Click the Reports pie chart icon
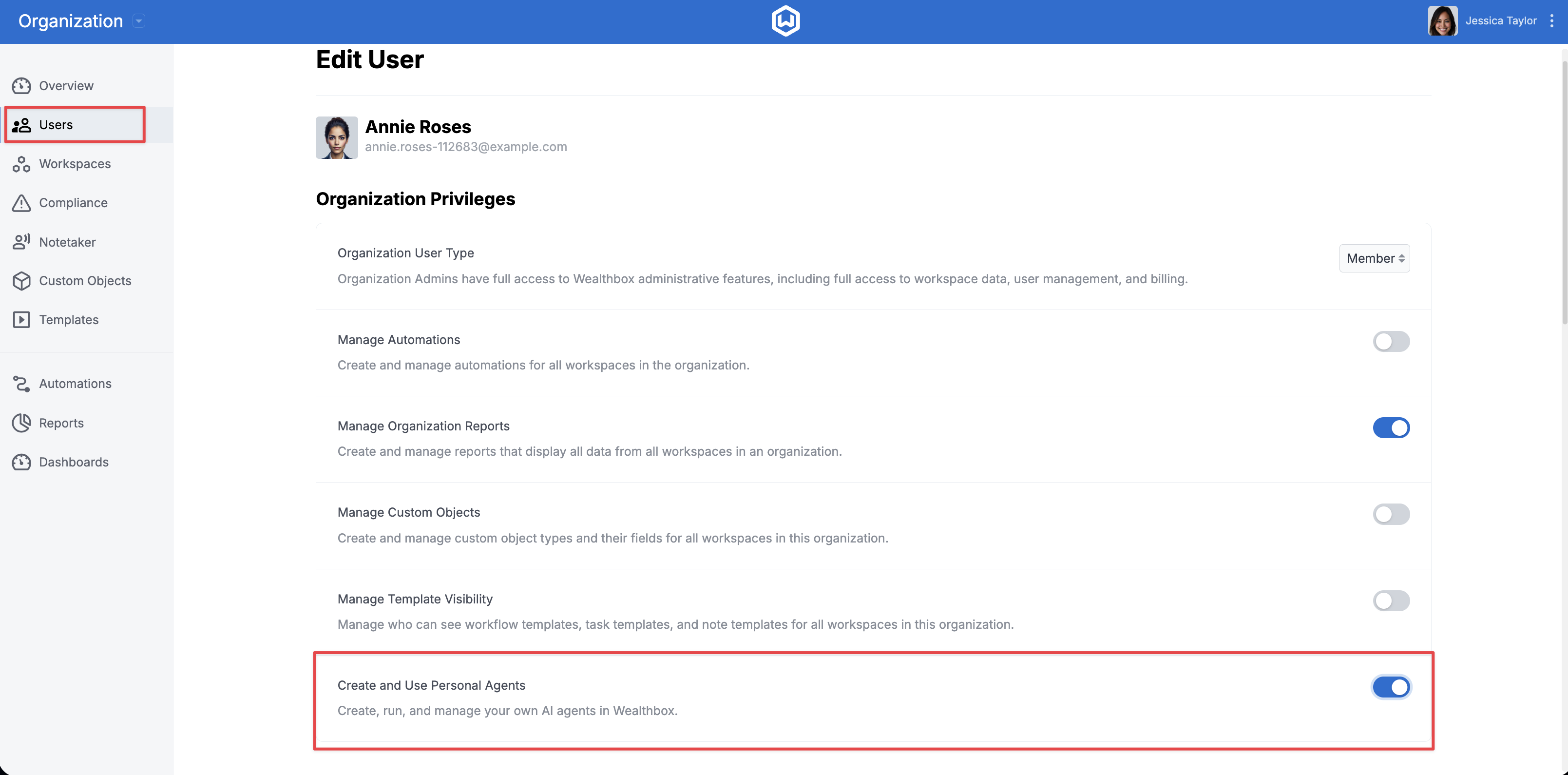The width and height of the screenshot is (1568, 775). pos(21,423)
